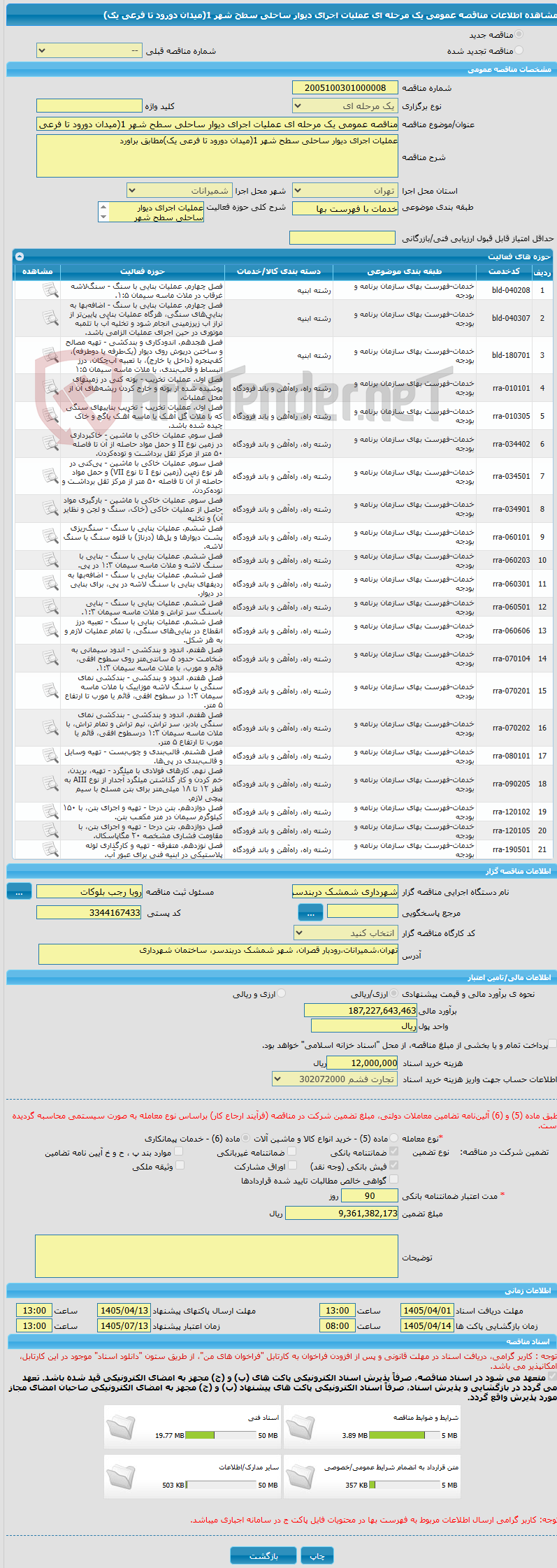The height and width of the screenshot is (1568, 557).
Task: Select ماده (5) خرید کالا radio
Action: 394,1138
